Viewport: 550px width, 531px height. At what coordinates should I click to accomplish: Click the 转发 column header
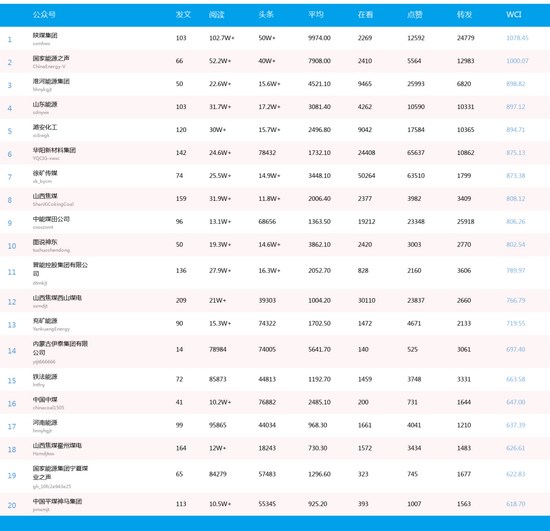464,14
